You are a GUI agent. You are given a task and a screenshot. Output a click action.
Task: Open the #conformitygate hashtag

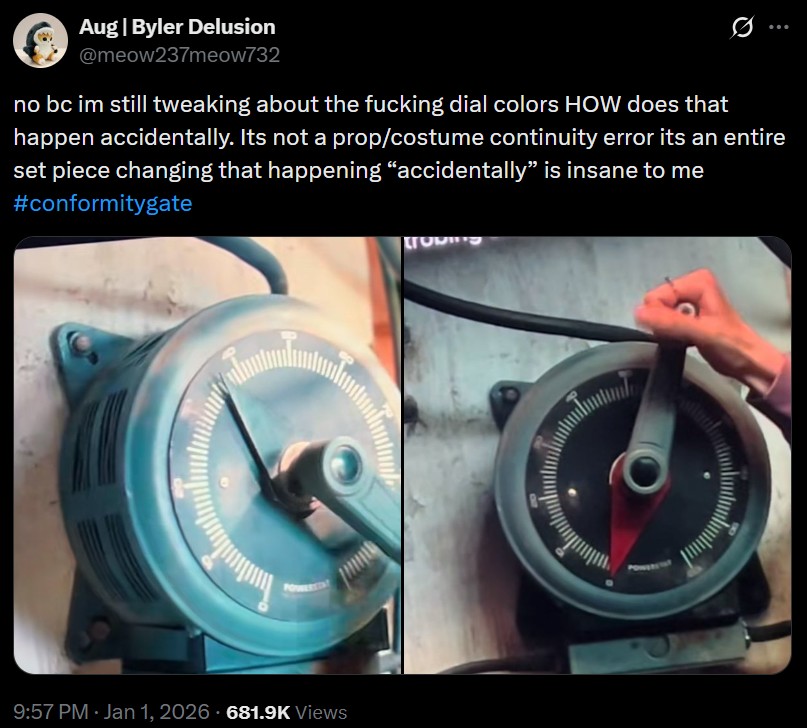[x=103, y=204]
